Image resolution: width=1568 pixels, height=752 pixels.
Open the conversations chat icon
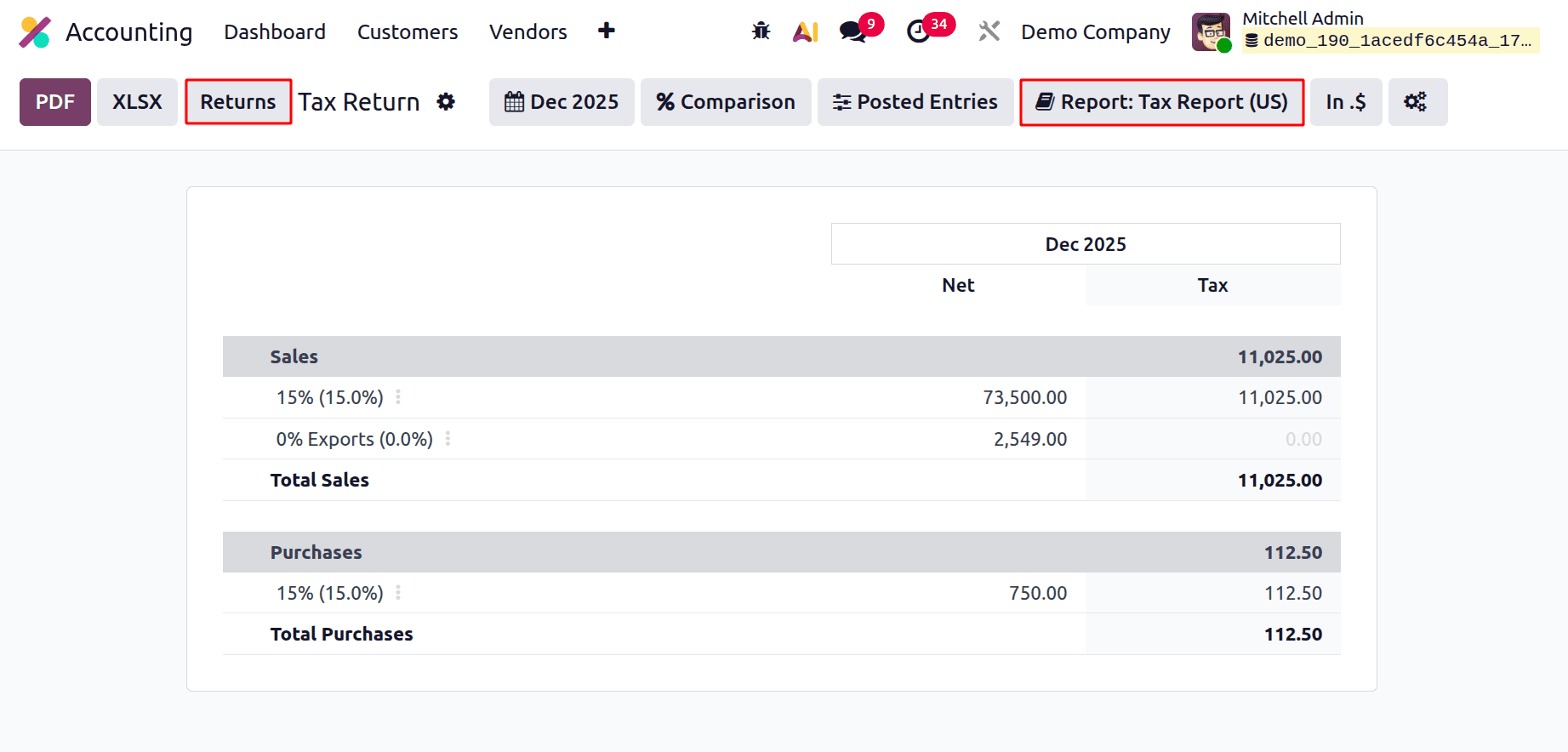(x=853, y=31)
